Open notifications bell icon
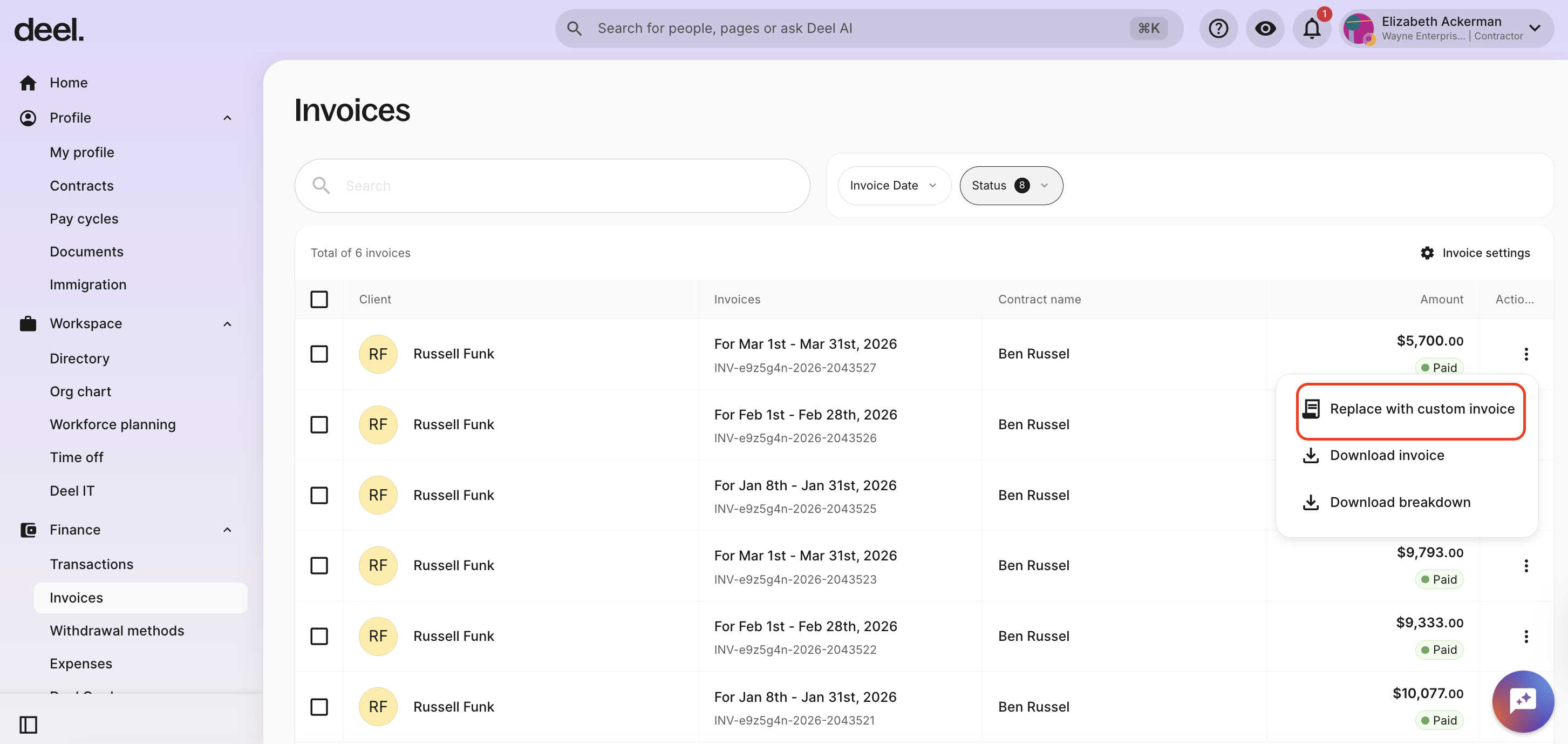Image resolution: width=1568 pixels, height=744 pixels. coord(1312,29)
